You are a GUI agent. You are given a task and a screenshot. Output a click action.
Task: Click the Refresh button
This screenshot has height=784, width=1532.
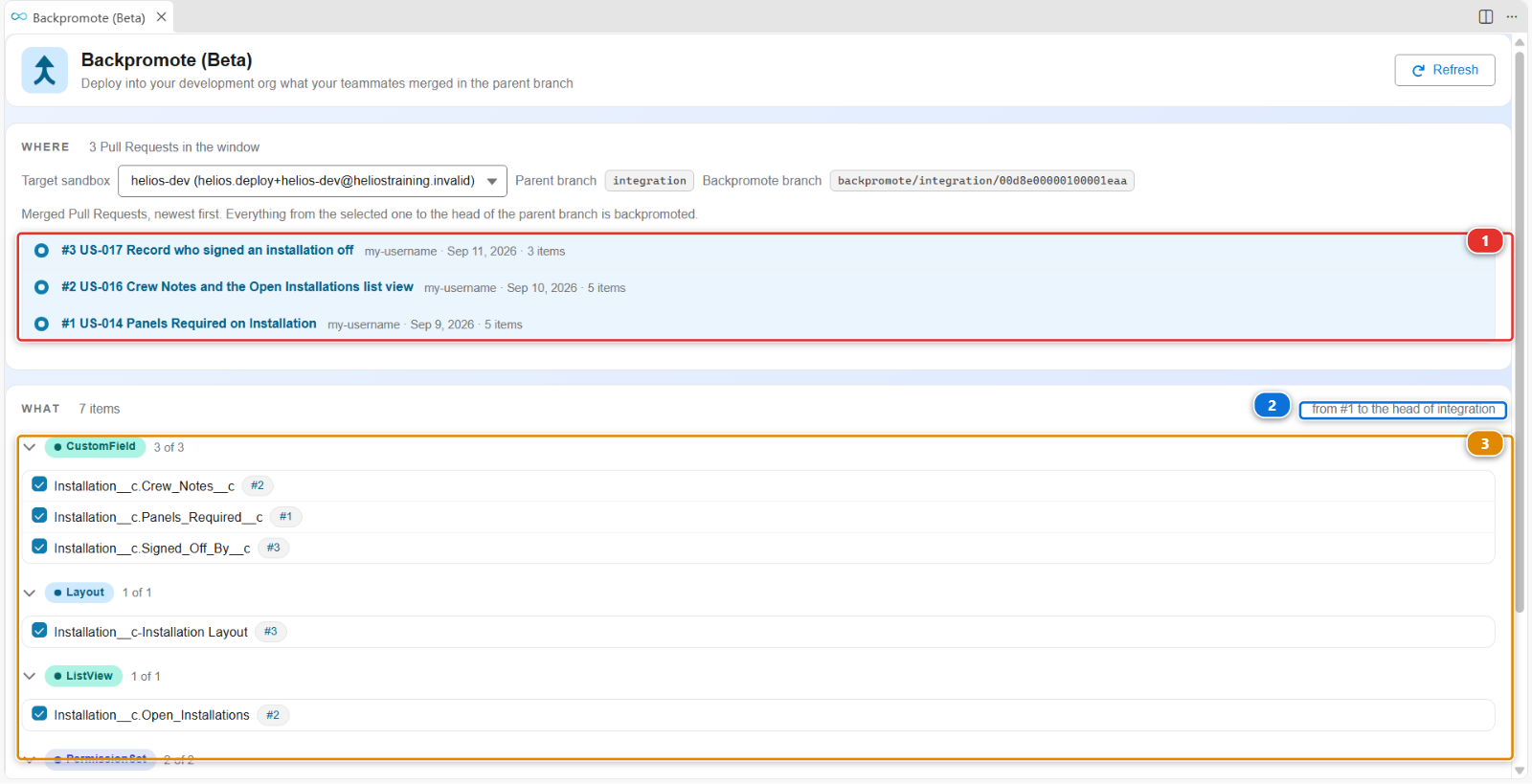pyautogui.click(x=1445, y=70)
